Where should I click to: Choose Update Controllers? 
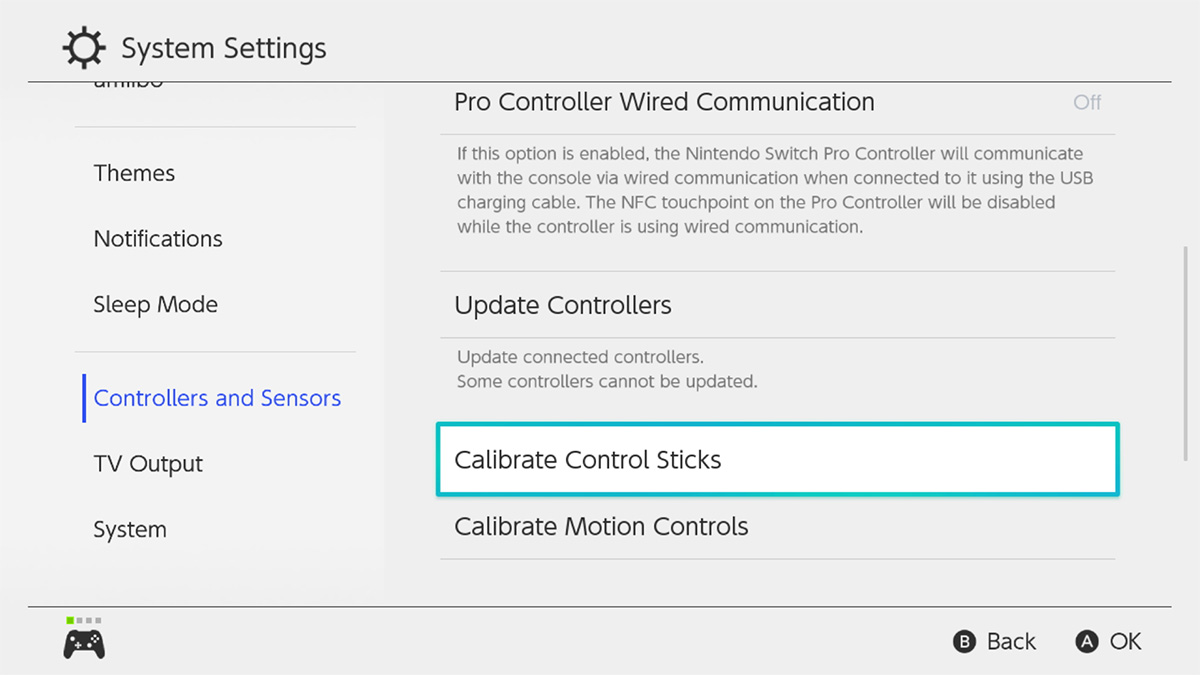coord(563,305)
